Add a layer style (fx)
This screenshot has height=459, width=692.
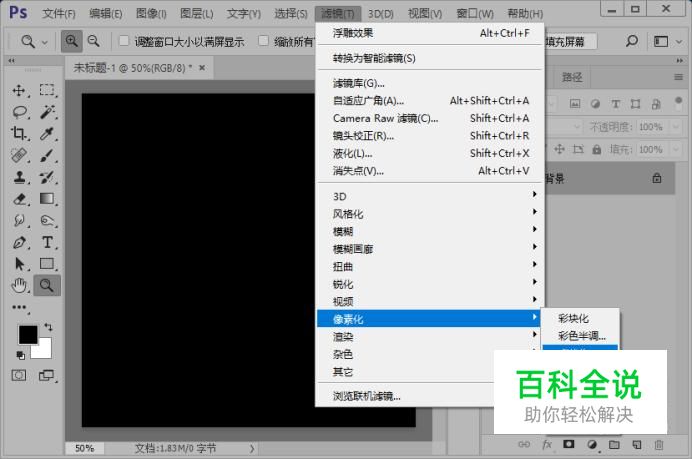[x=547, y=444]
